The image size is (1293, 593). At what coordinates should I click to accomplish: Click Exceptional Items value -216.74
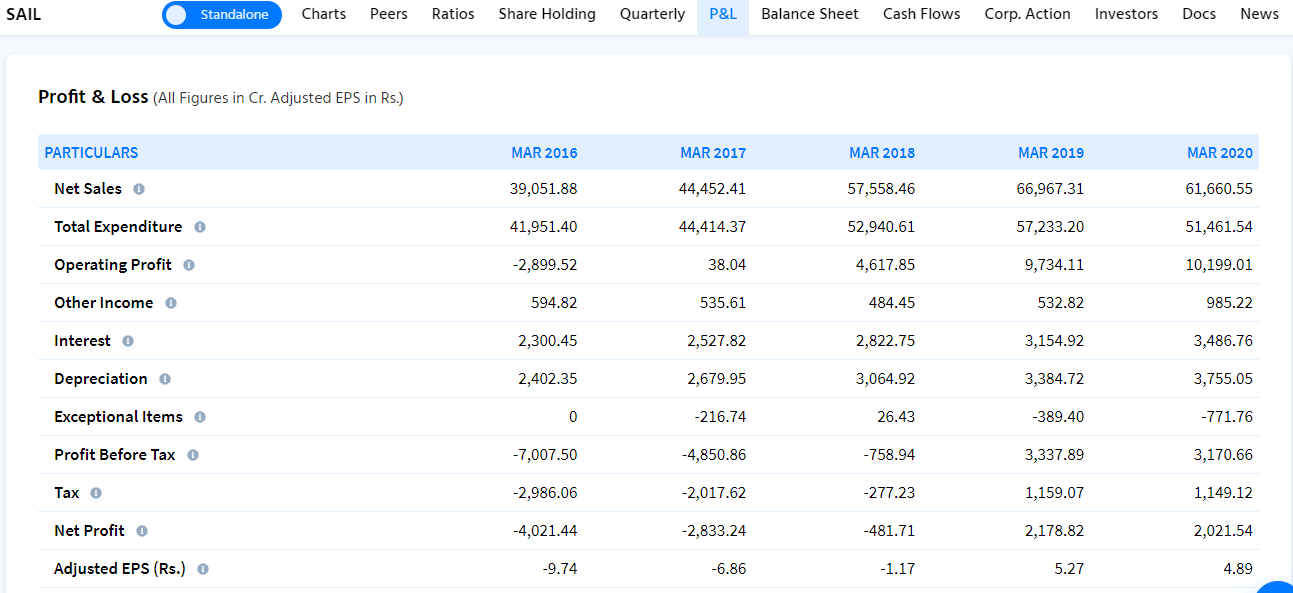(720, 417)
